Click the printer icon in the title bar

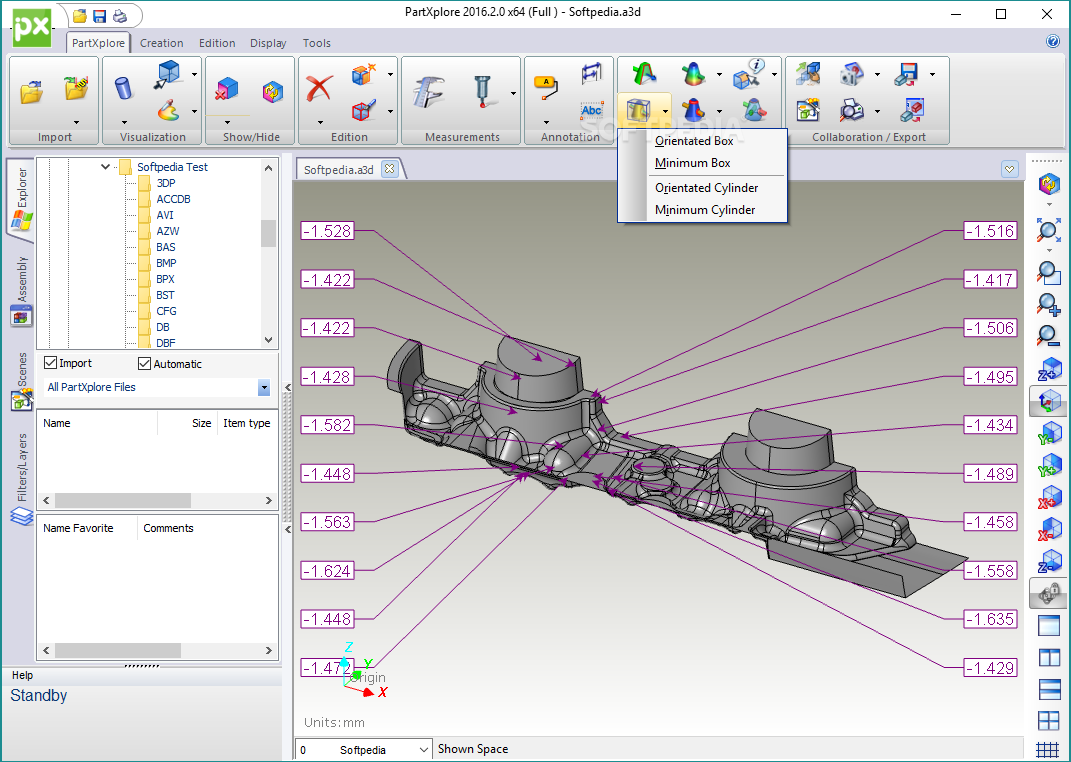click(120, 16)
